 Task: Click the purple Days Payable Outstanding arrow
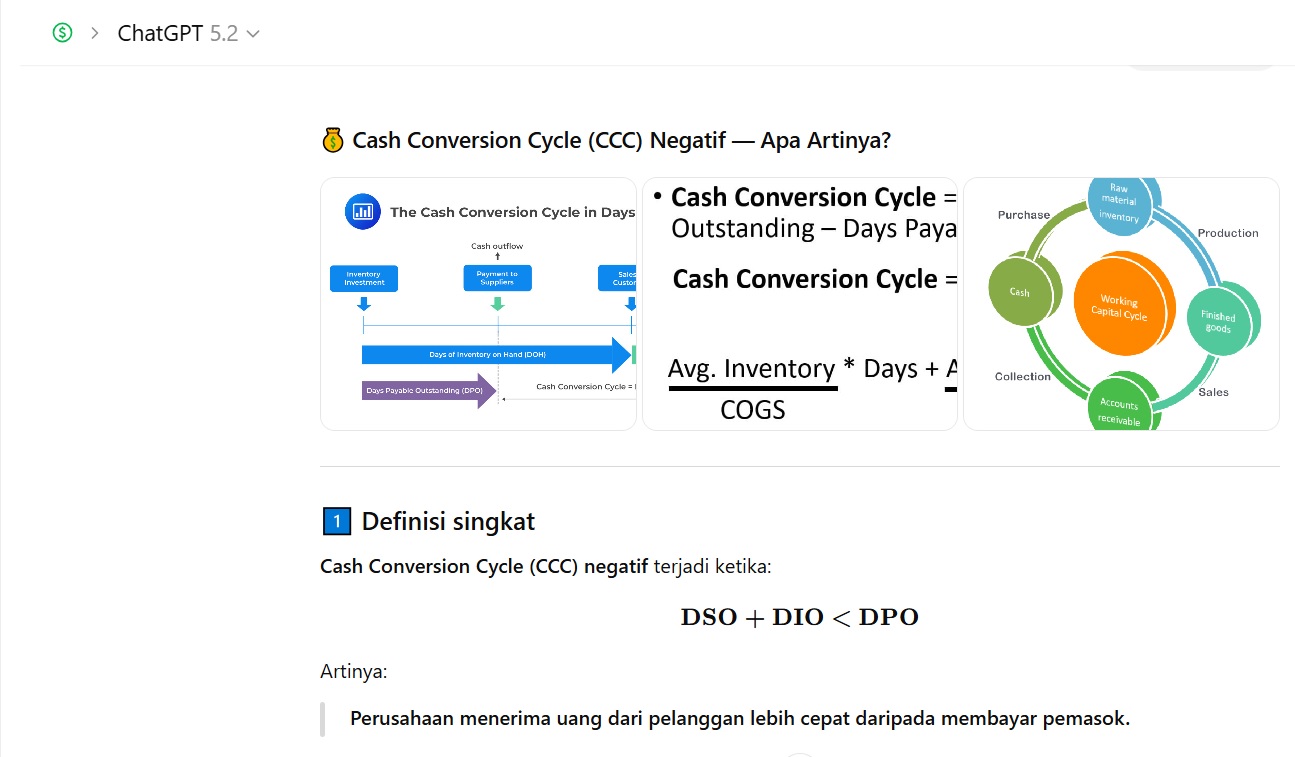tap(428, 390)
